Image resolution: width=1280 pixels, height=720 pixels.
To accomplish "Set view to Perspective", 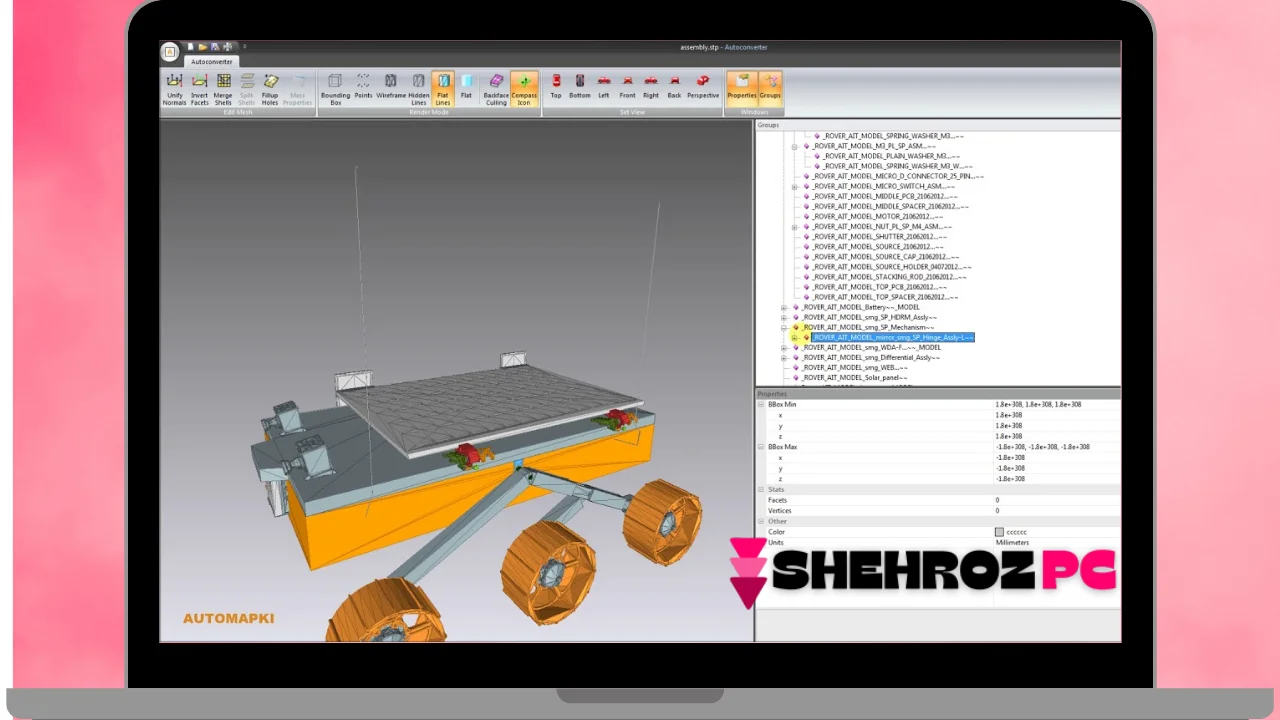I will [x=703, y=86].
